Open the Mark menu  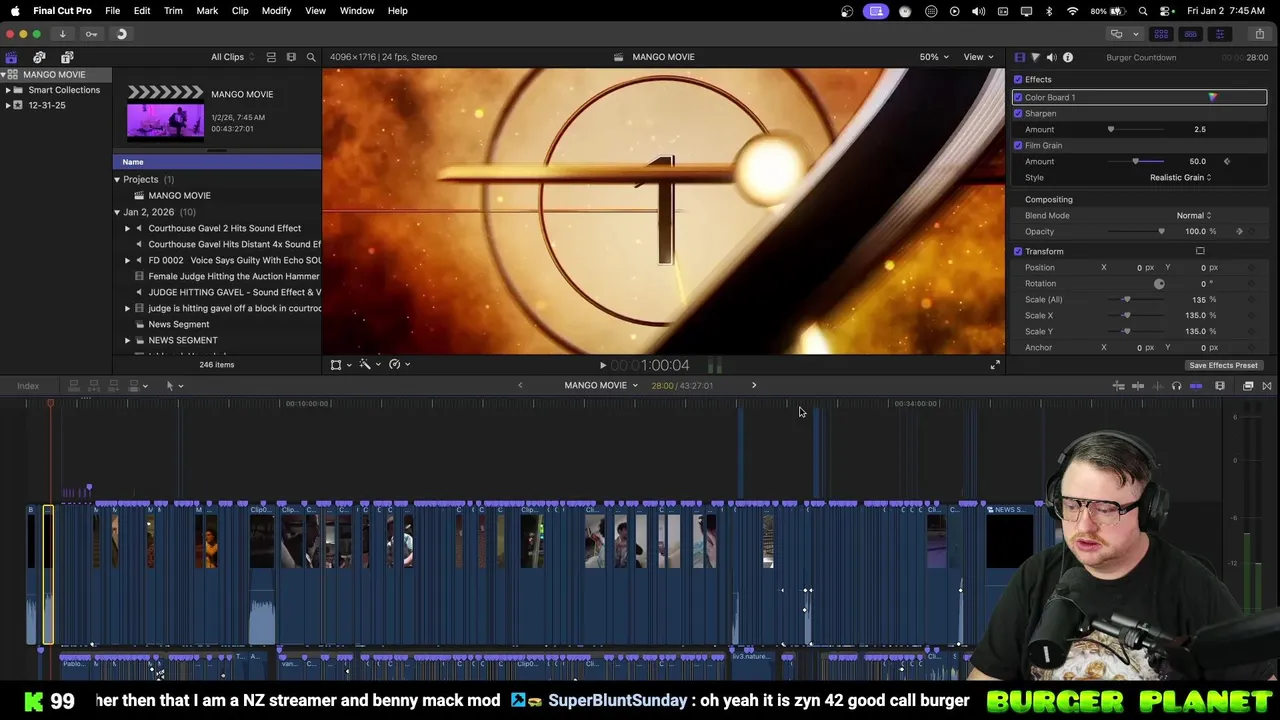click(x=207, y=10)
